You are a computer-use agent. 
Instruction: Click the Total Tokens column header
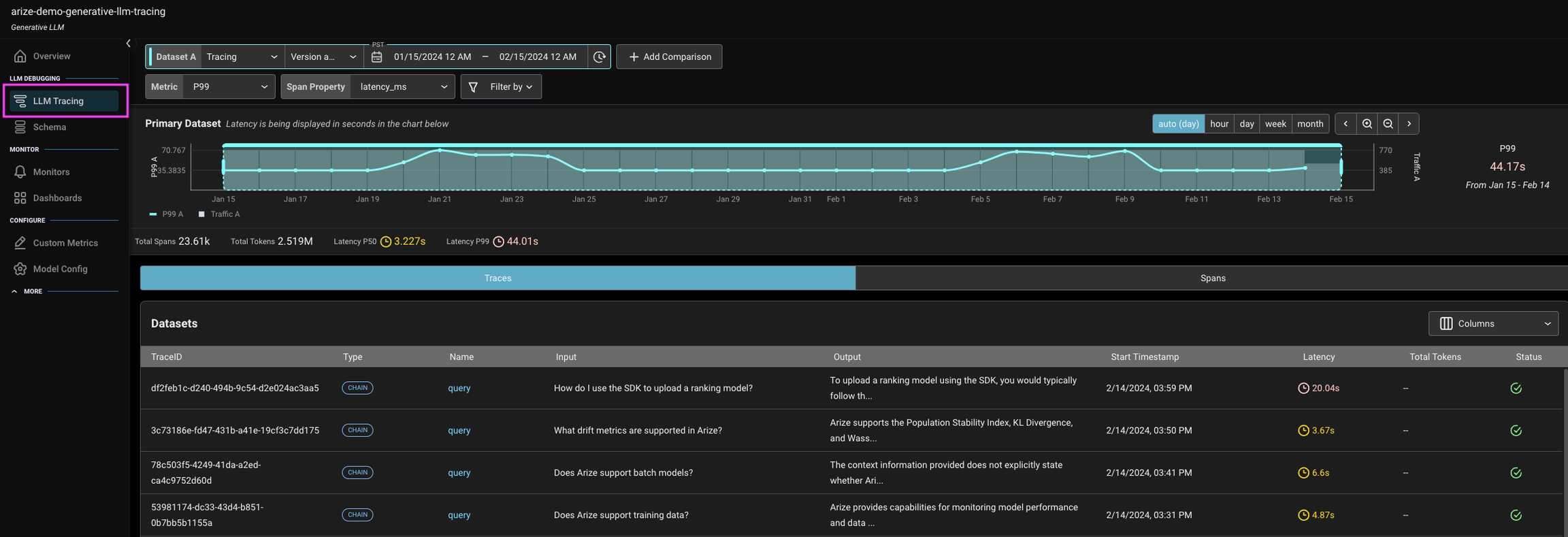click(1435, 357)
